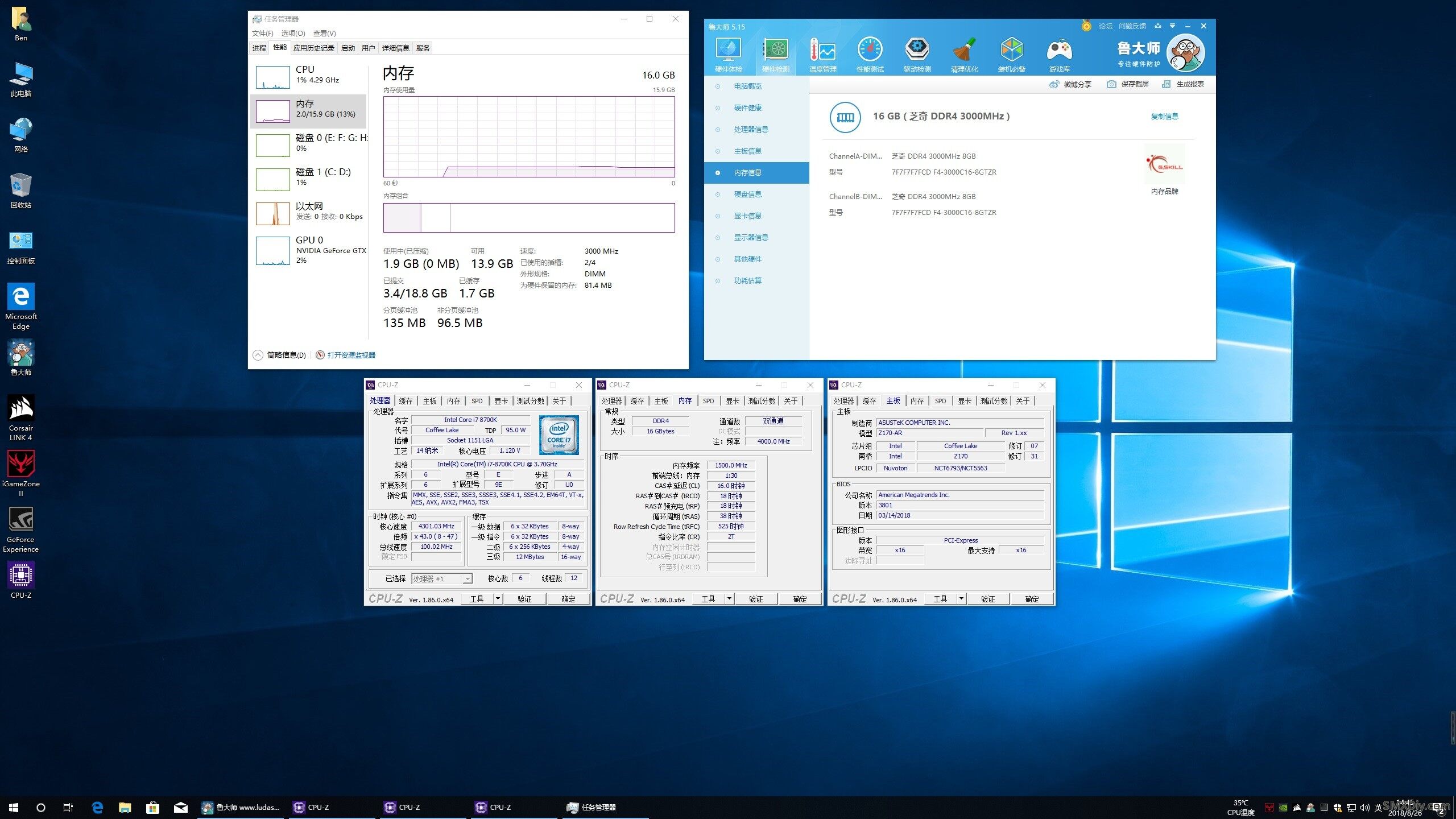Click 打开资源监视器 link
Screen dimensions: 1456x819
351,355
